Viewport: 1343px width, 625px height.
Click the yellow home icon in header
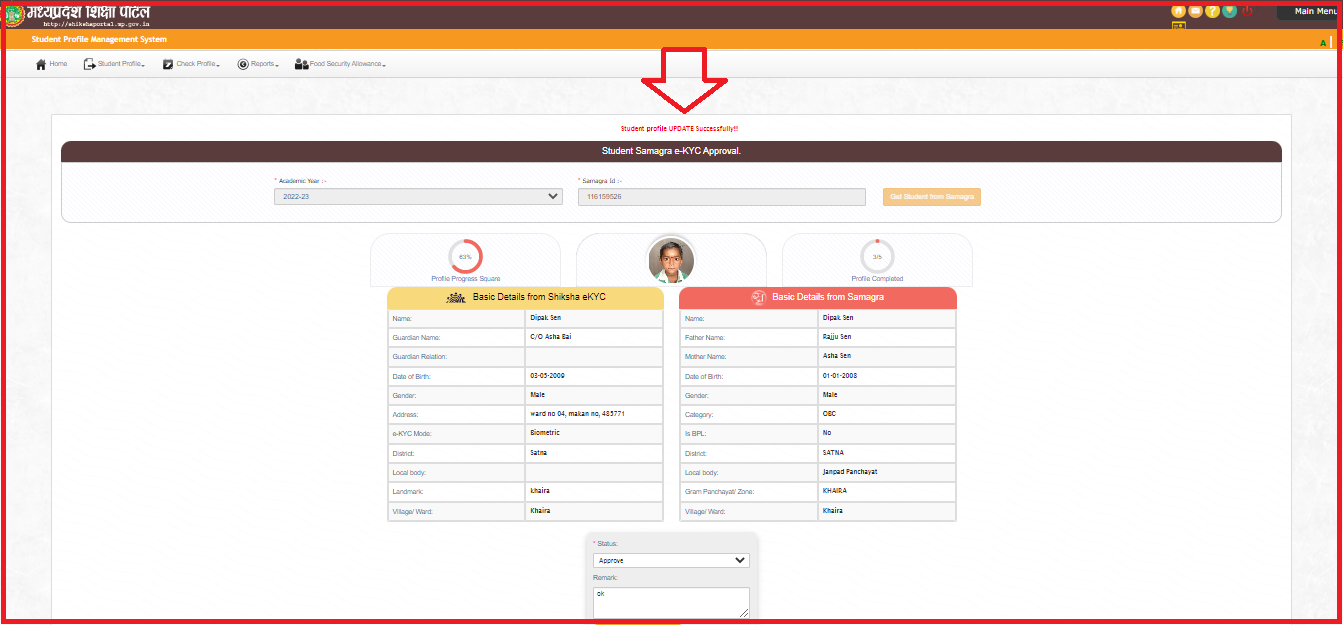1178,11
